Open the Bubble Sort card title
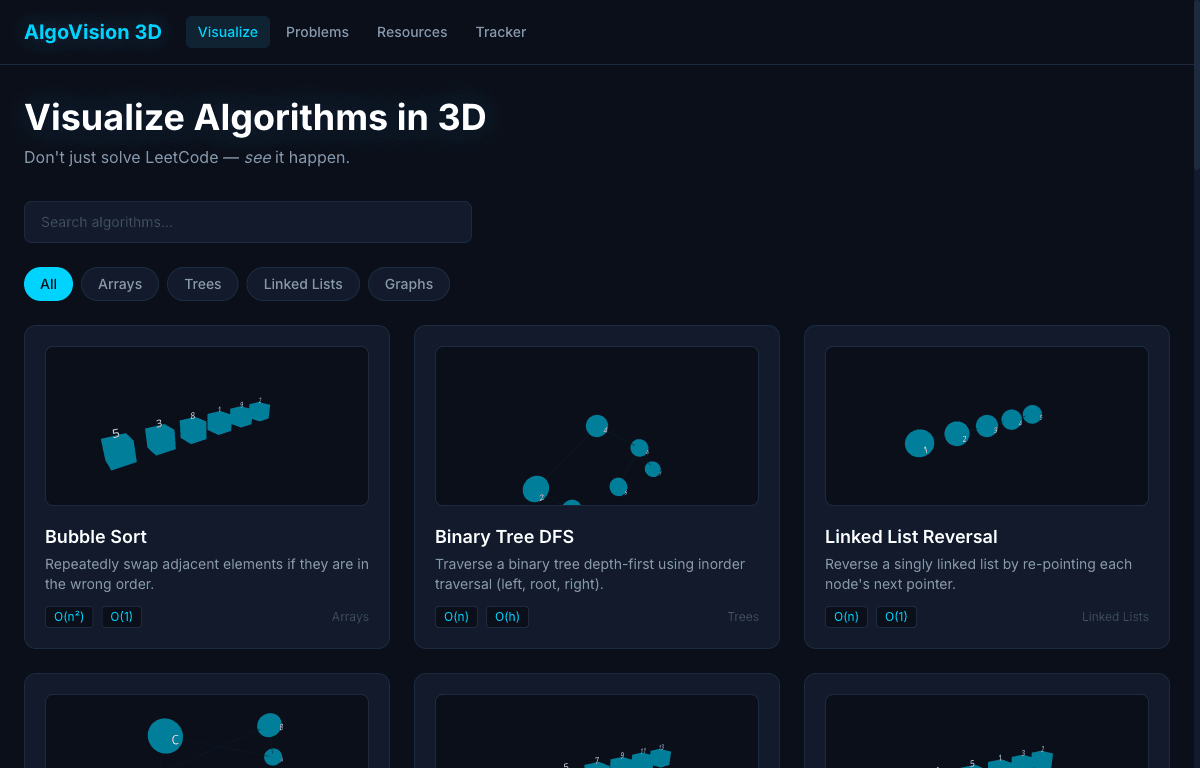The width and height of the screenshot is (1200, 768). 96,537
